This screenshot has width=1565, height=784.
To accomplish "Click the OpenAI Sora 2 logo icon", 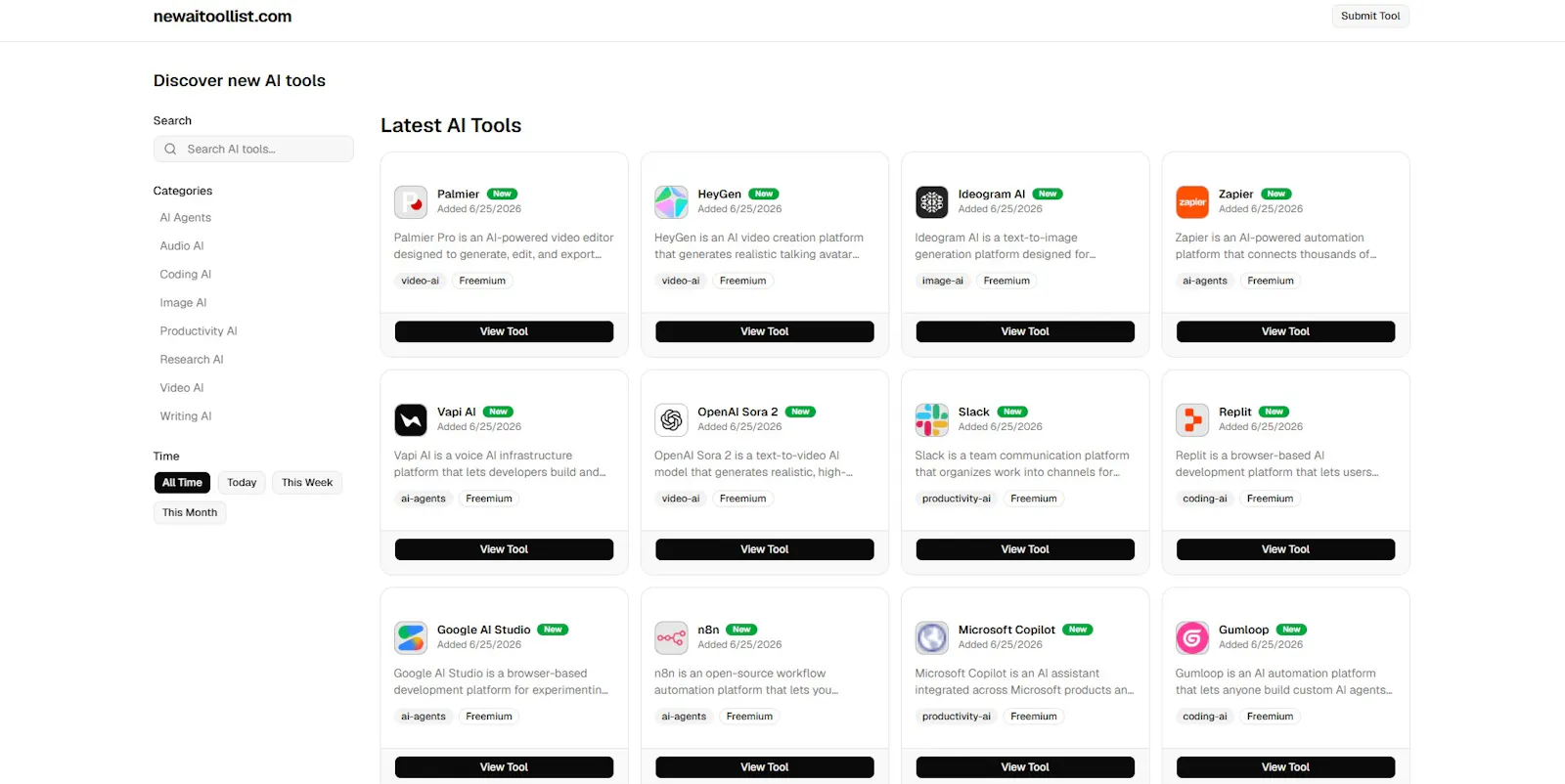I will [x=671, y=420].
